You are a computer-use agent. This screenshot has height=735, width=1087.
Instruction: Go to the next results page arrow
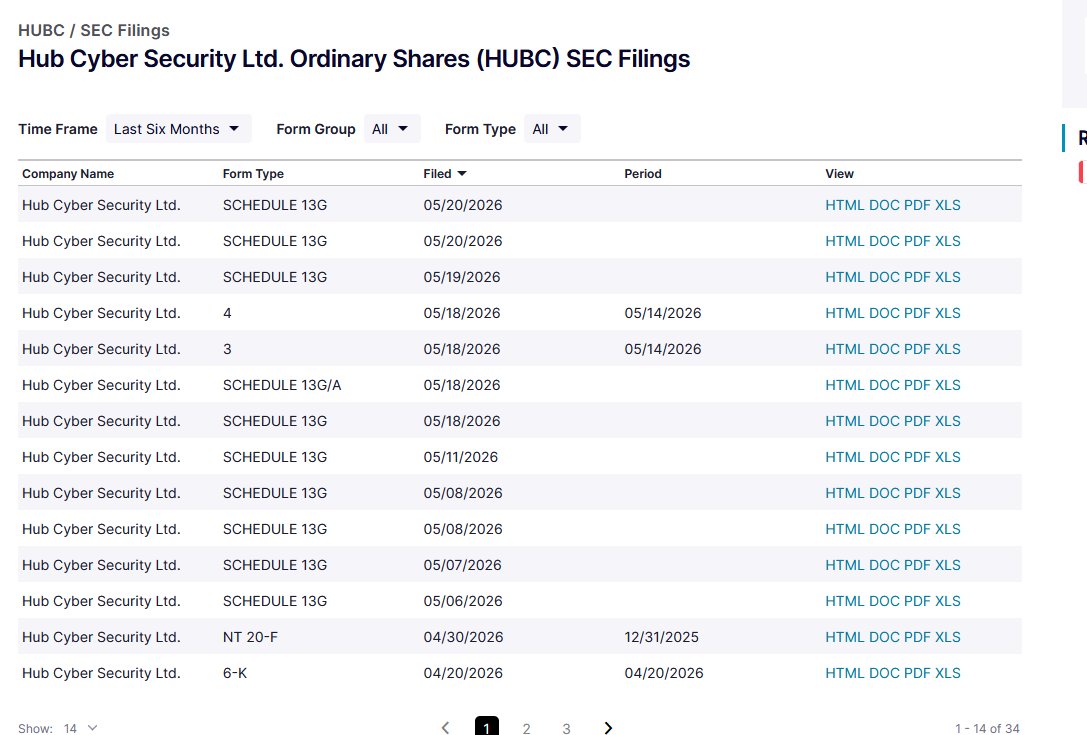pyautogui.click(x=608, y=727)
